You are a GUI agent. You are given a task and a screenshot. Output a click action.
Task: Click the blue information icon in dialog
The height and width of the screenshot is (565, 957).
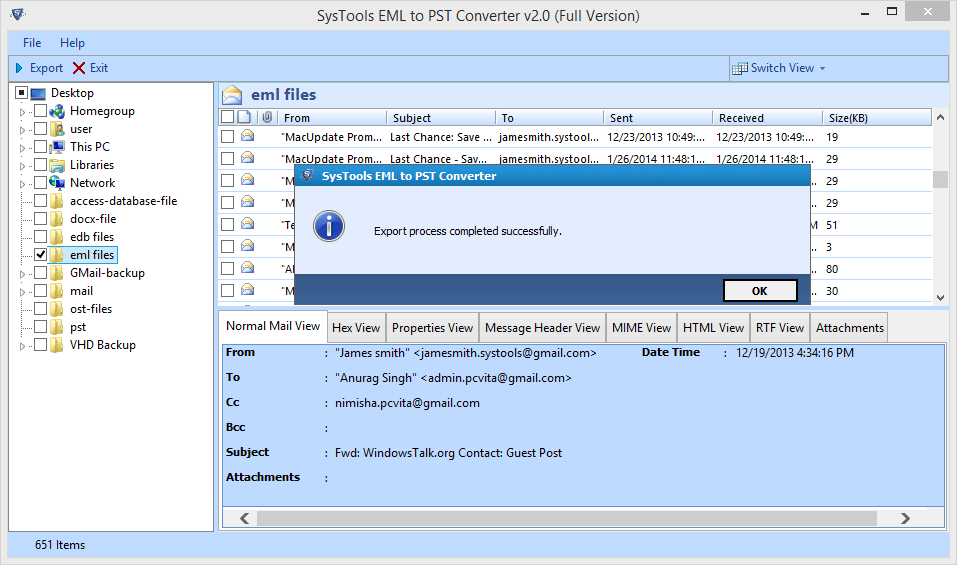tap(329, 226)
